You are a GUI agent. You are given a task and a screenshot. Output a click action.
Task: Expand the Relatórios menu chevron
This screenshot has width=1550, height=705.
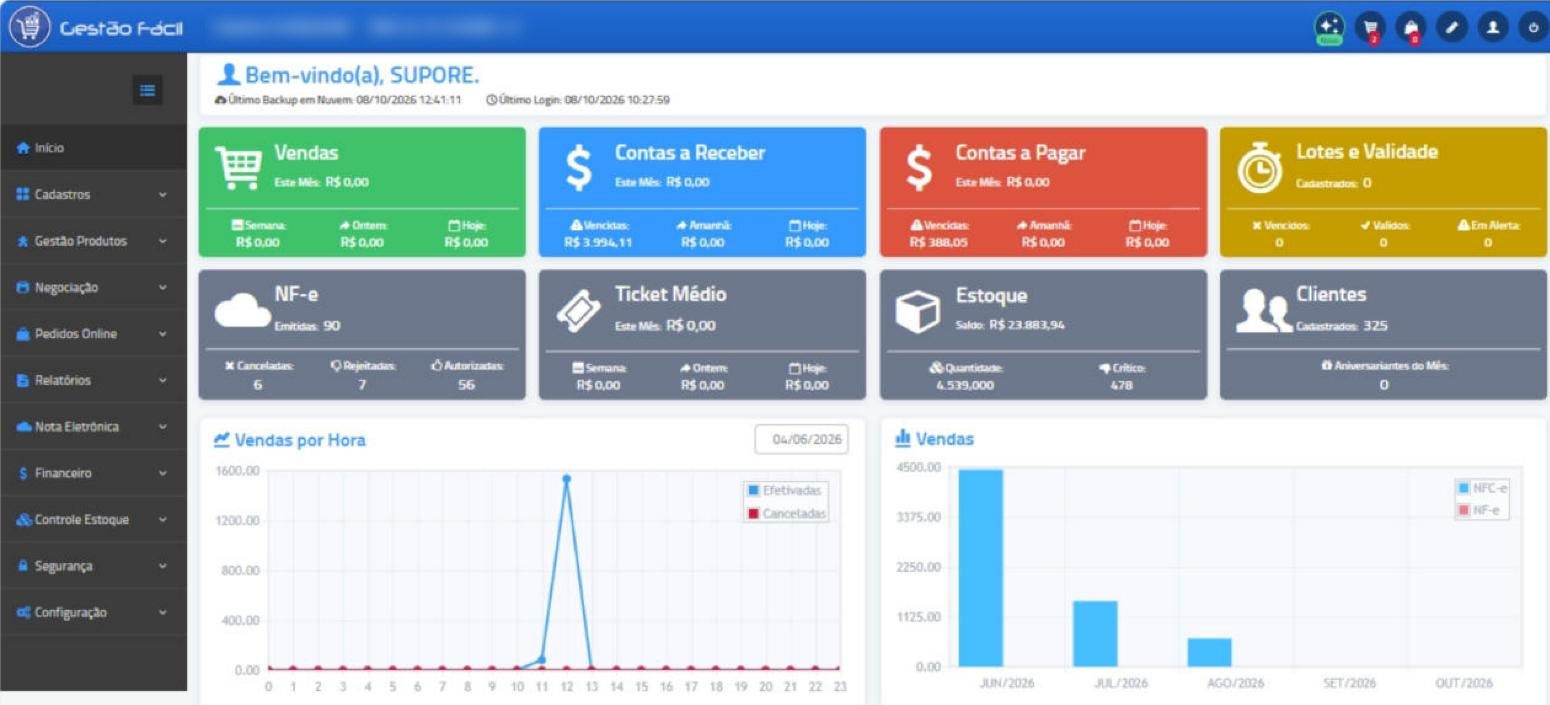(163, 381)
